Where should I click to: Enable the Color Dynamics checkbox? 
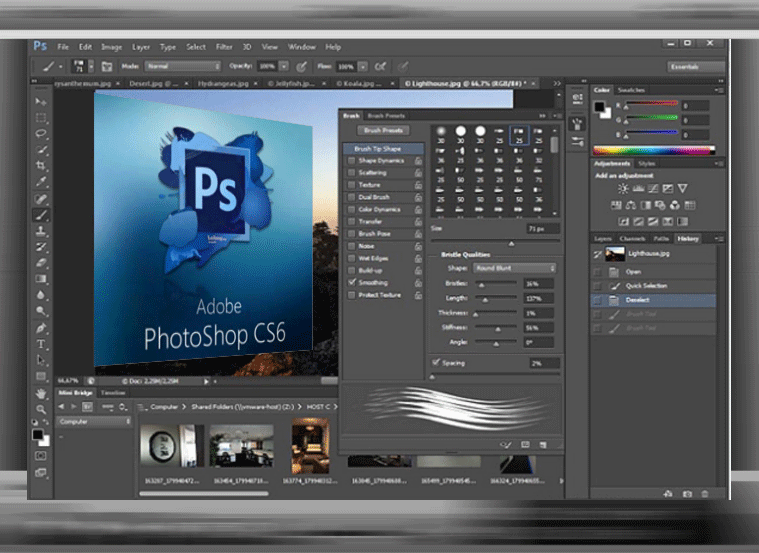coord(352,209)
